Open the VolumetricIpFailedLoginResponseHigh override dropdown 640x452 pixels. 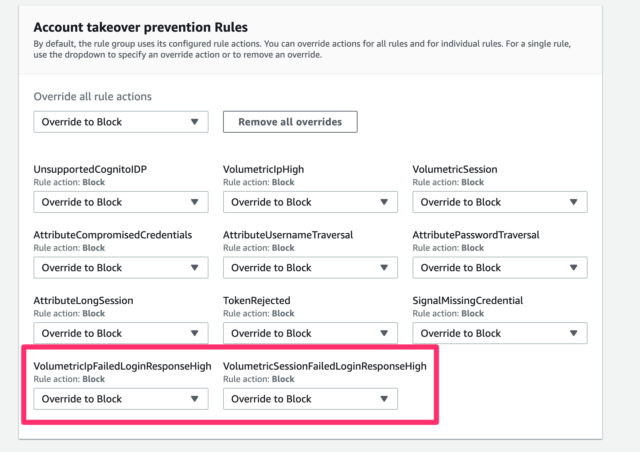coord(121,399)
